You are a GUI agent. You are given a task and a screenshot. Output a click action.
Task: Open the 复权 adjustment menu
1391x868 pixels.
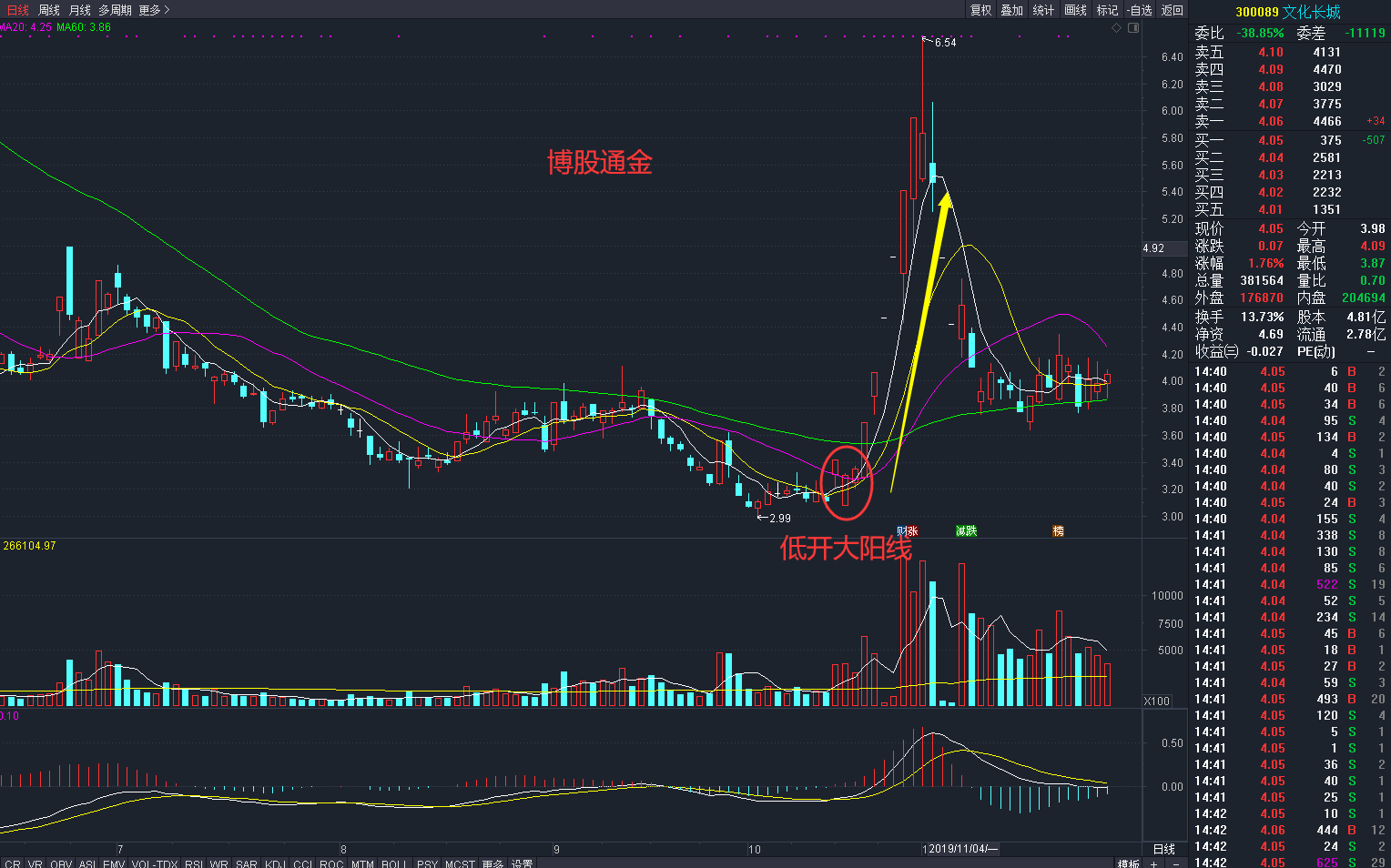tap(980, 10)
